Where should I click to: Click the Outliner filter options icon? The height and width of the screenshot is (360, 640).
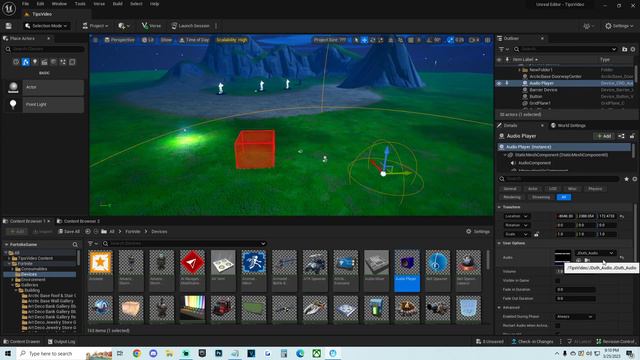tap(504, 49)
